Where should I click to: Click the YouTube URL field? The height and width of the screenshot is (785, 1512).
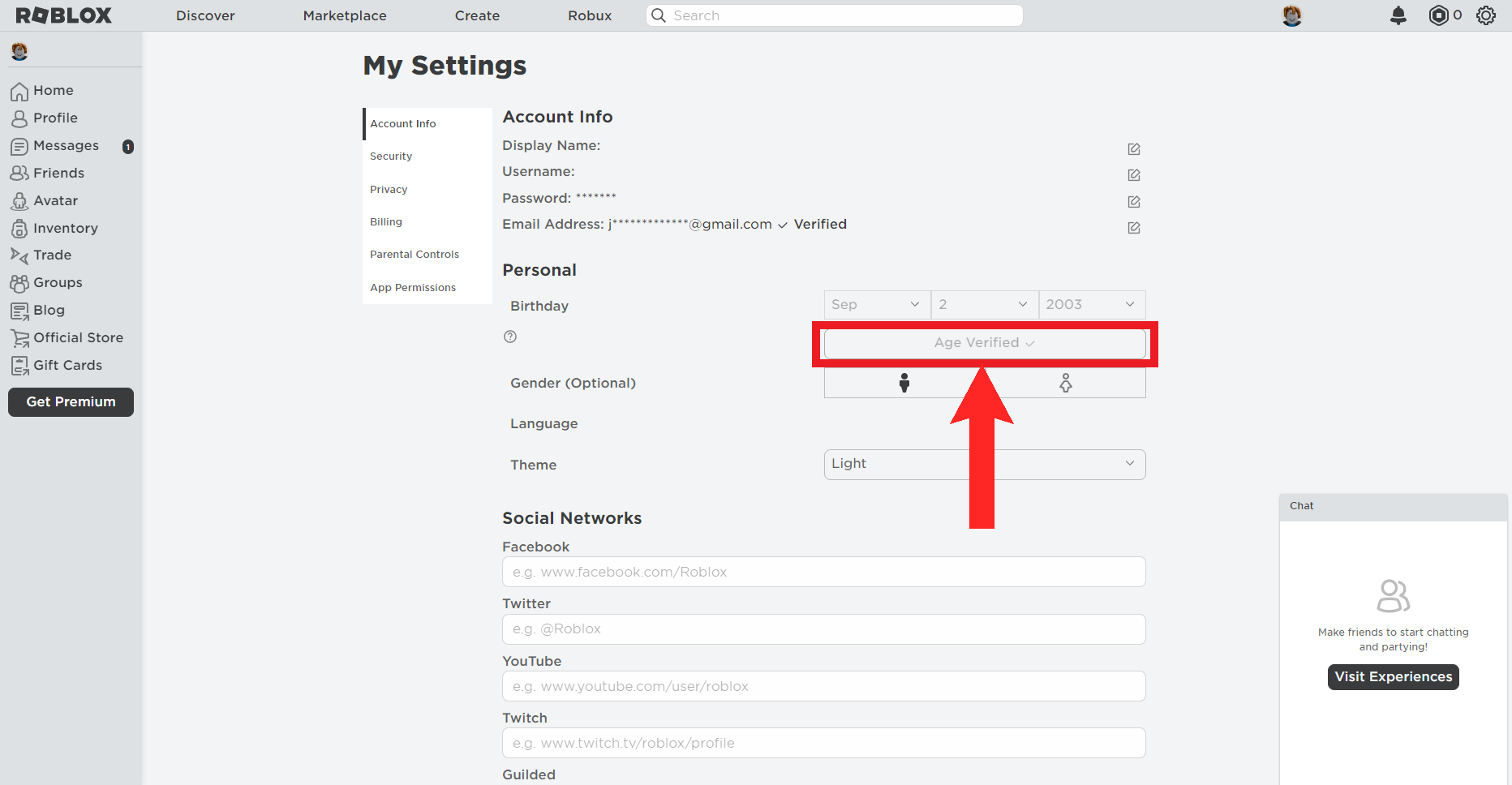coord(824,686)
